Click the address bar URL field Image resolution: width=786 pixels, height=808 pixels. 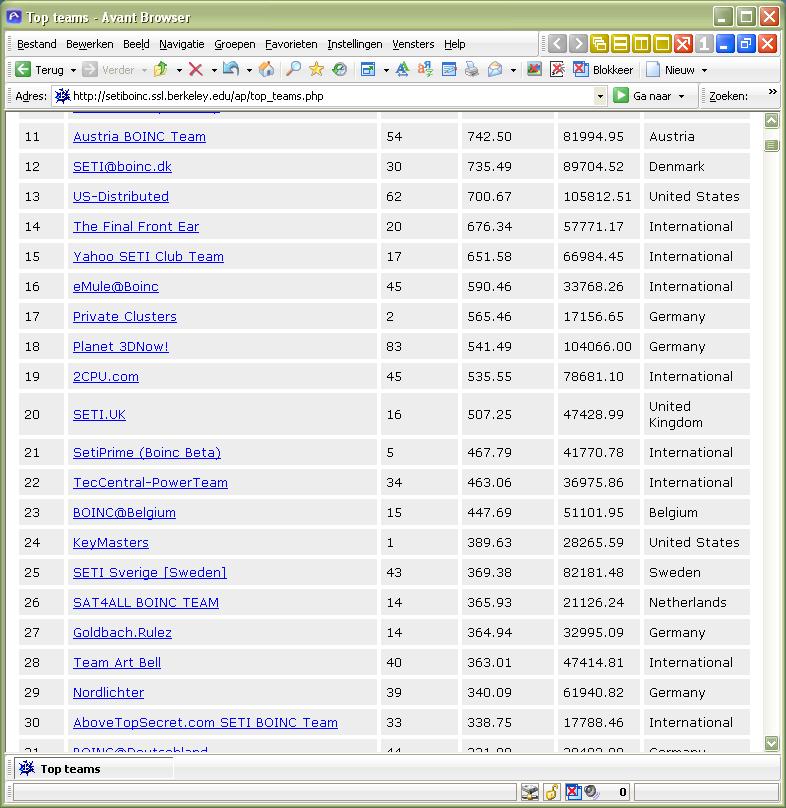coord(330,96)
